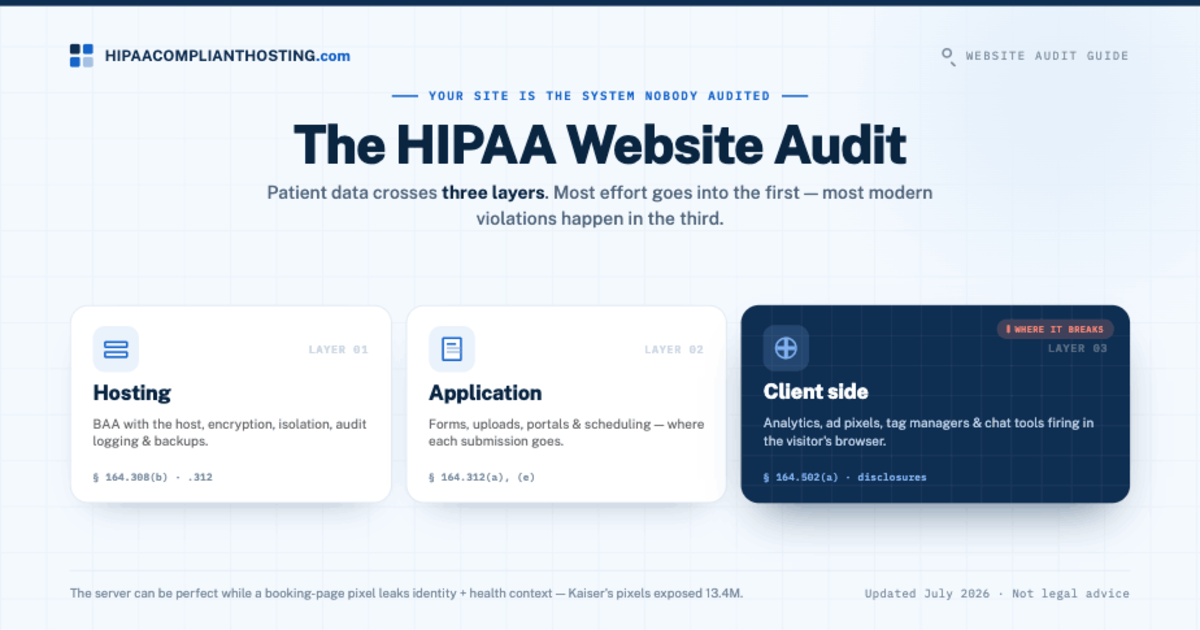Screen dimensions: 1200x630
Task: Click the footer note about Kaiser's pixels
Action: [x=406, y=593]
